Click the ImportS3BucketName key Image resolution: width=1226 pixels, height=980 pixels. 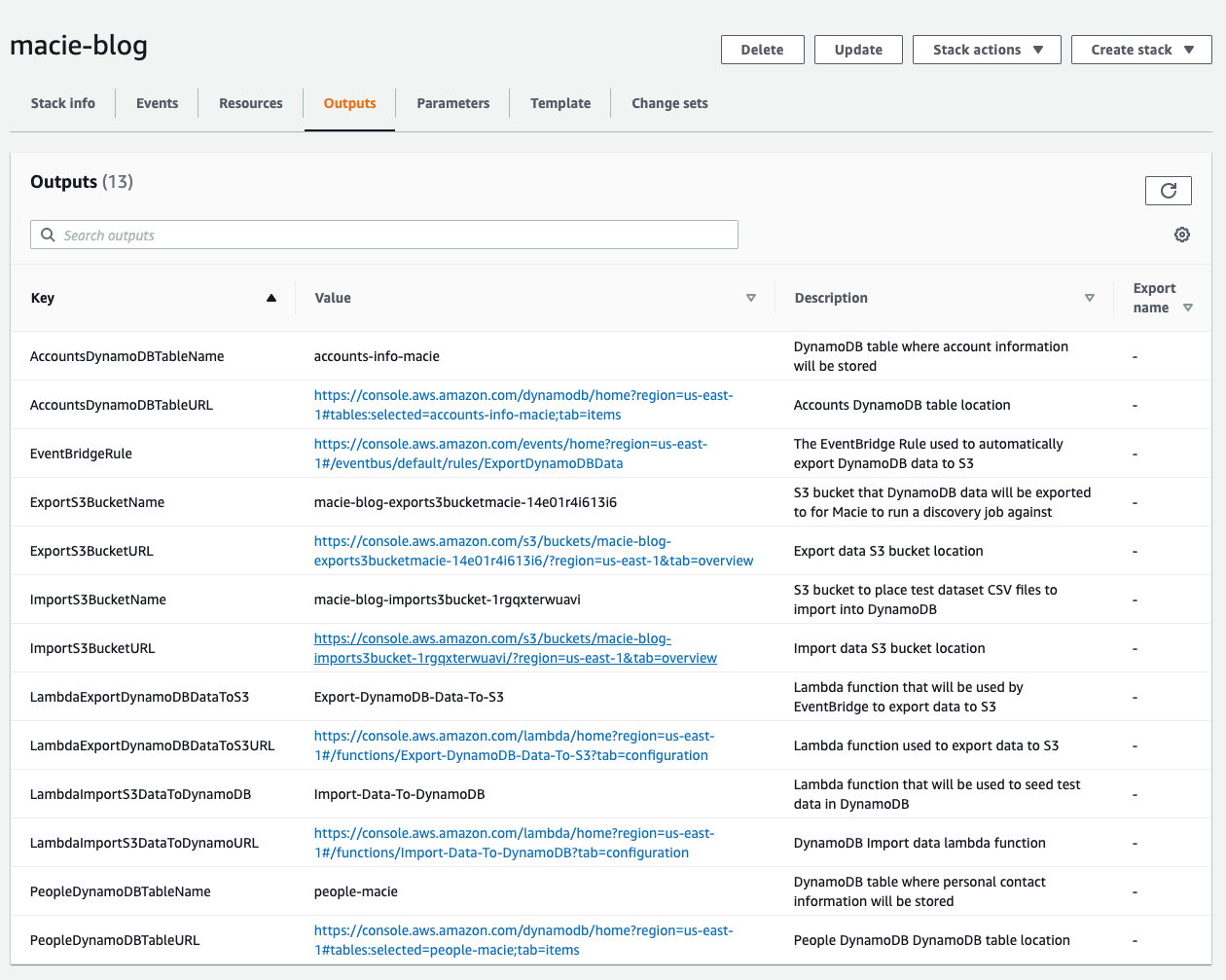(98, 599)
